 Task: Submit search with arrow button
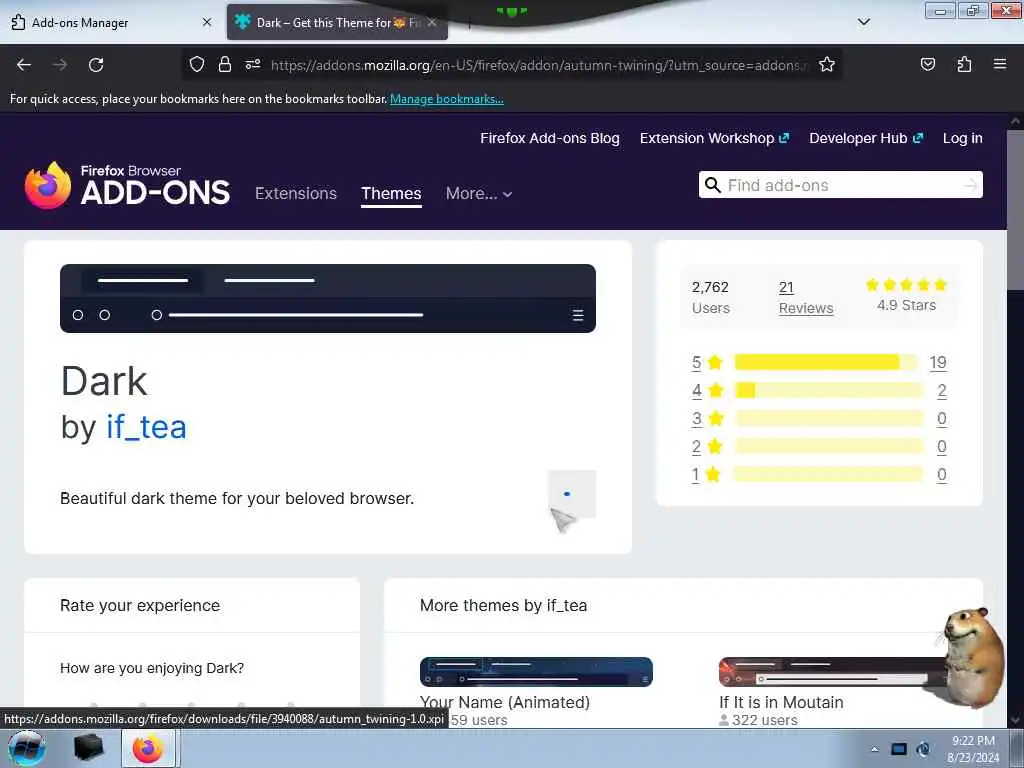pyautogui.click(x=970, y=185)
